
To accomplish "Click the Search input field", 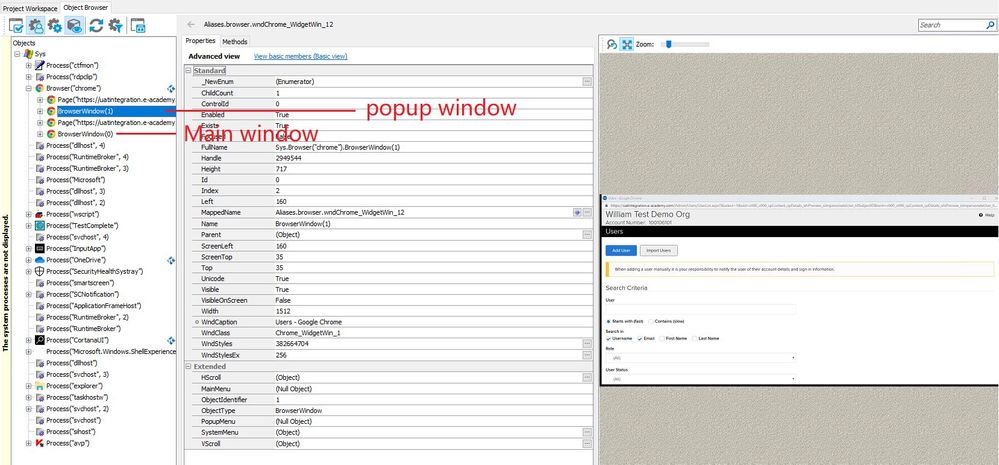I will [951, 25].
